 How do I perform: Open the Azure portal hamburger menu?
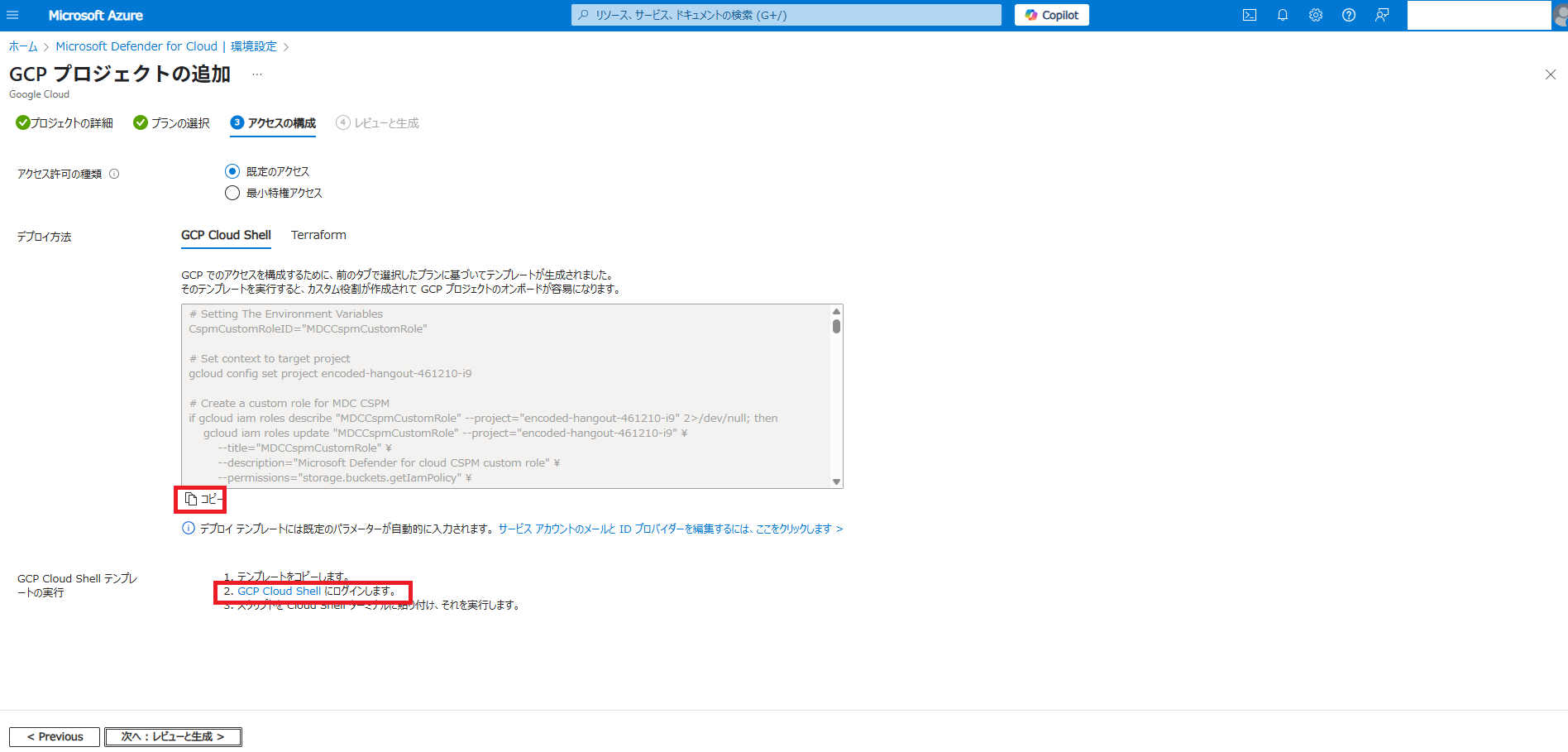(12, 15)
